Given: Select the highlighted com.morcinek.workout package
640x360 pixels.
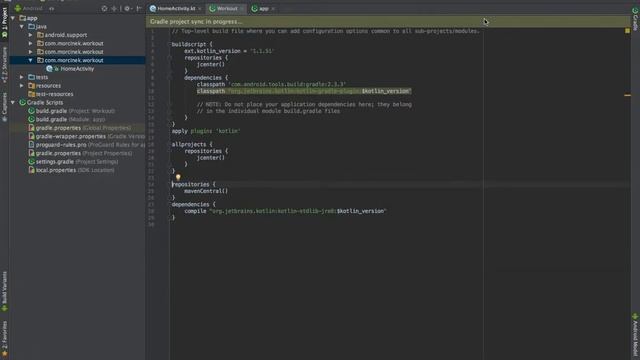Looking at the screenshot, I should [70, 60].
